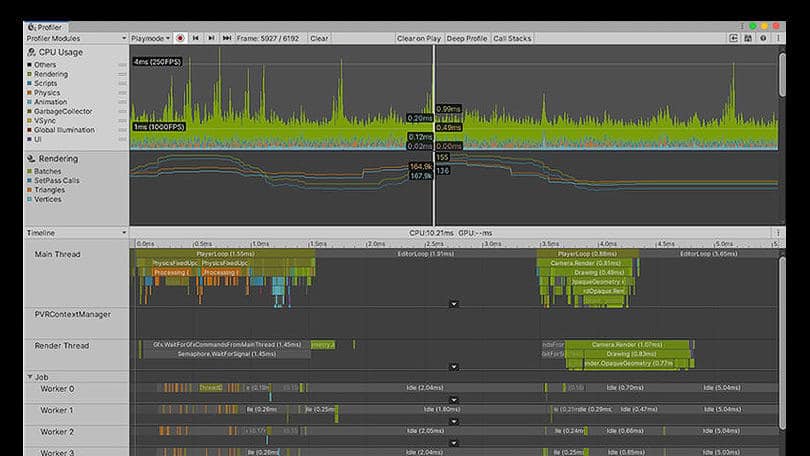The width and height of the screenshot is (810, 456).
Task: Open the Timeline panel kebab menu
Action: [778, 233]
